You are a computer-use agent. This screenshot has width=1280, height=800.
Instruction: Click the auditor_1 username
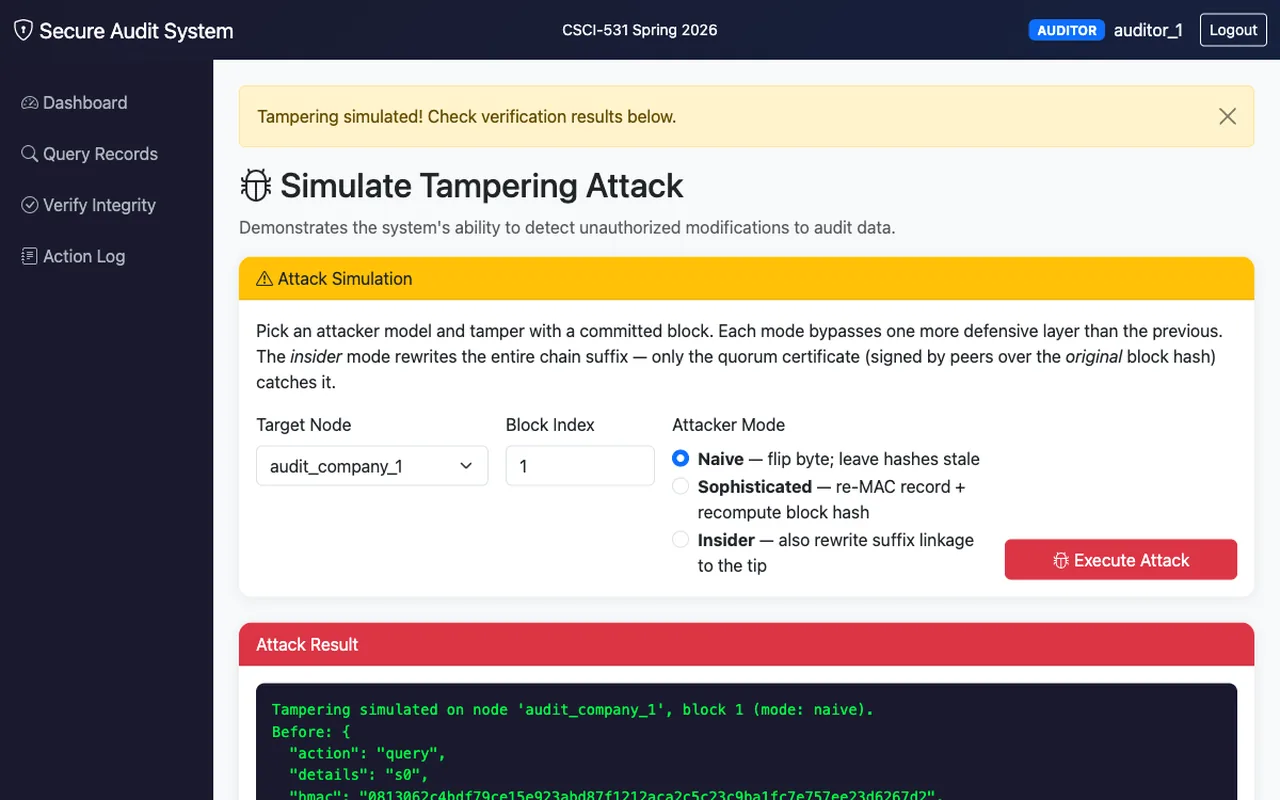point(1148,30)
